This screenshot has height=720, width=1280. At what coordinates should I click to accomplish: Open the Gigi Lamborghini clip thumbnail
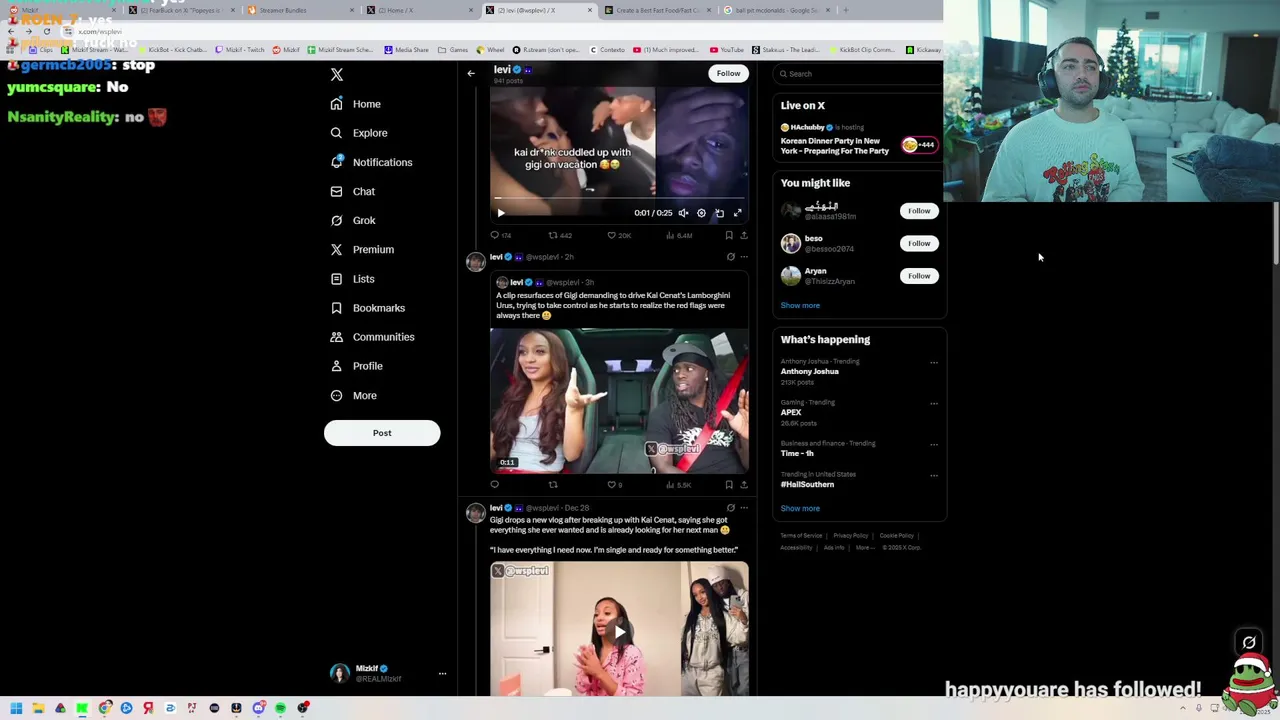coord(619,400)
